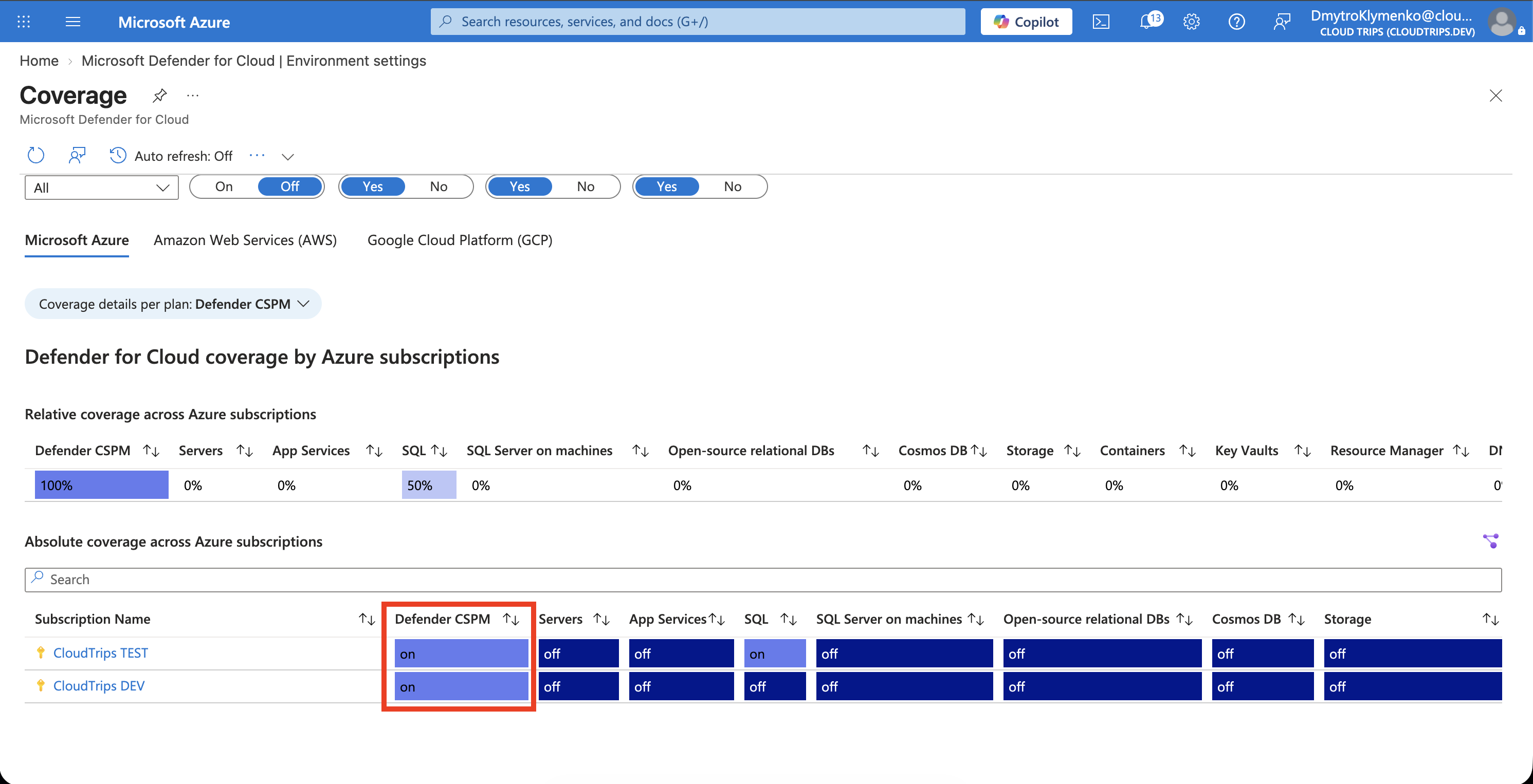
Task: Open toolbar ellipsis more commands
Action: (257, 155)
